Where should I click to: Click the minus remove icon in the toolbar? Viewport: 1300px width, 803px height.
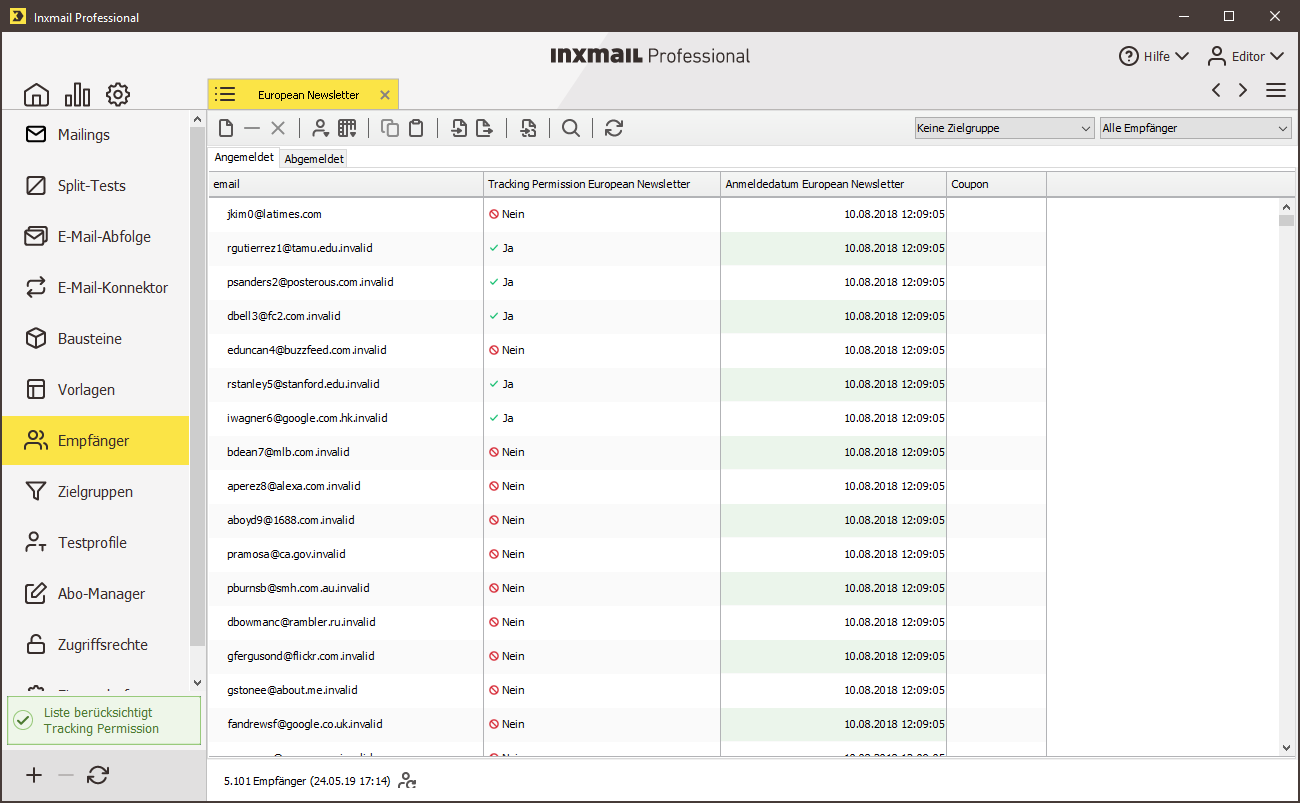tap(252, 128)
